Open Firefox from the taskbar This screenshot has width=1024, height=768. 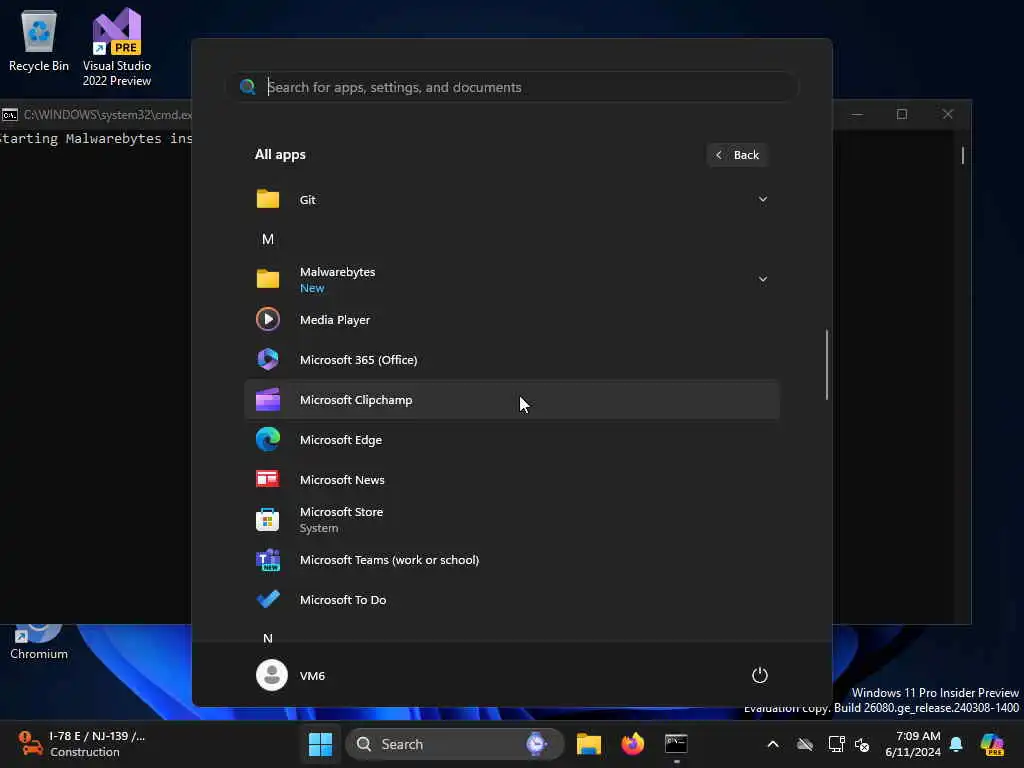[632, 744]
